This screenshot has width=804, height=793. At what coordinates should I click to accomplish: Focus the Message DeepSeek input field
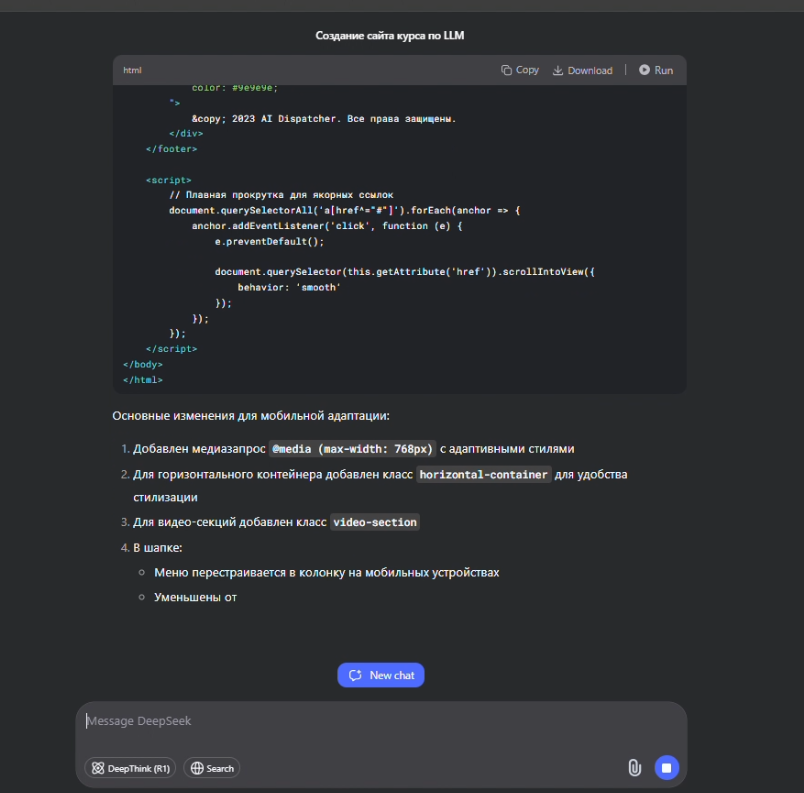[x=380, y=721]
